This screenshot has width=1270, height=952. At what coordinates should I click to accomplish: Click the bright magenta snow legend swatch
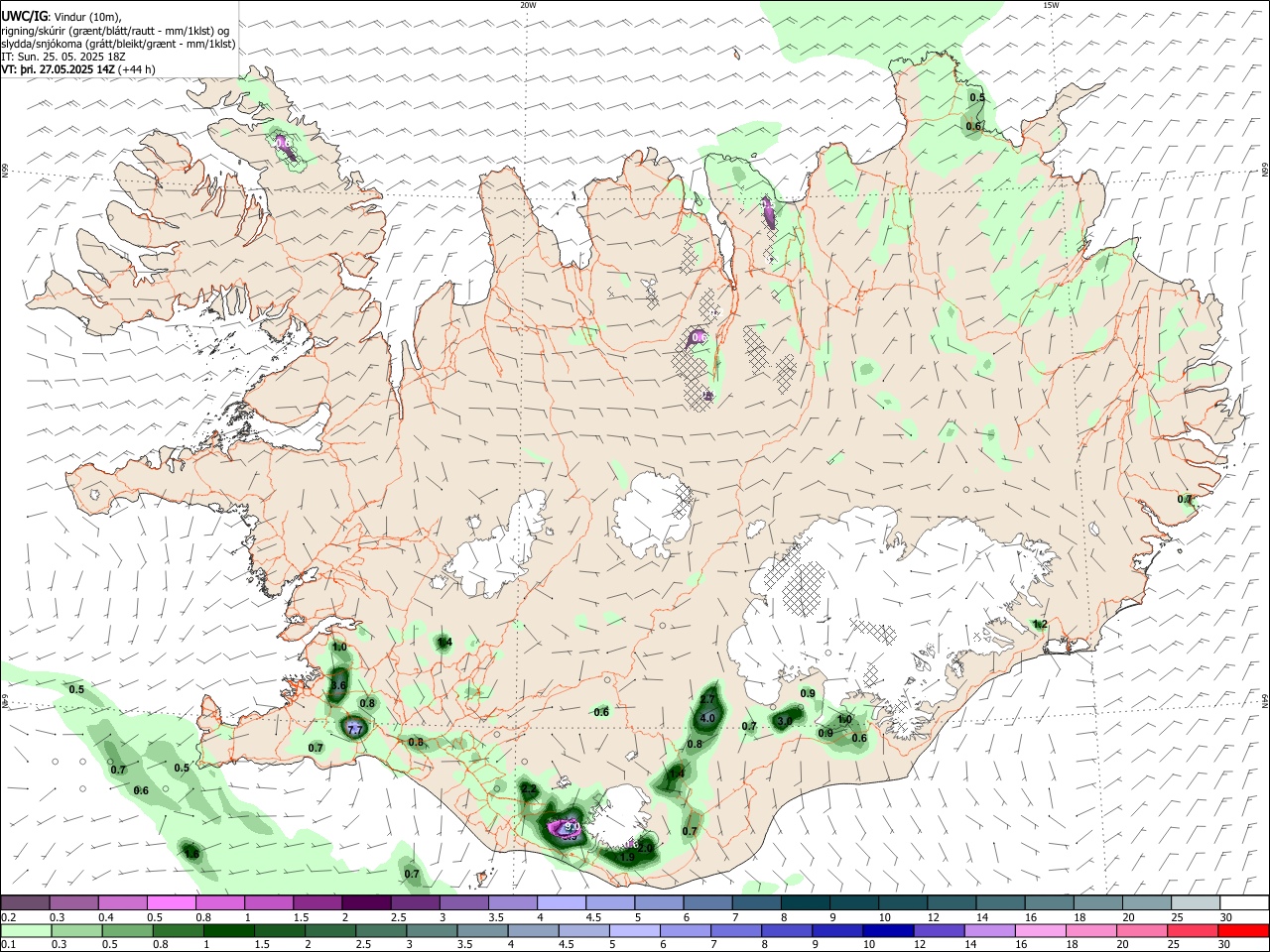[x=171, y=902]
